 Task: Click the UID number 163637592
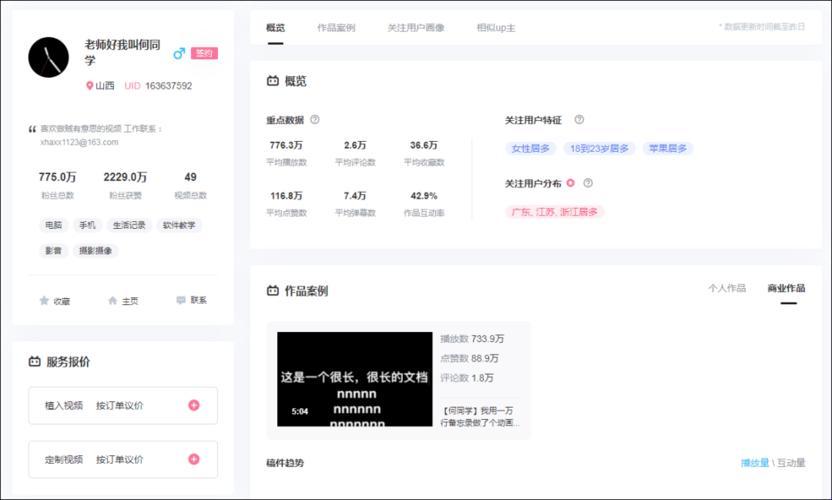(169, 85)
